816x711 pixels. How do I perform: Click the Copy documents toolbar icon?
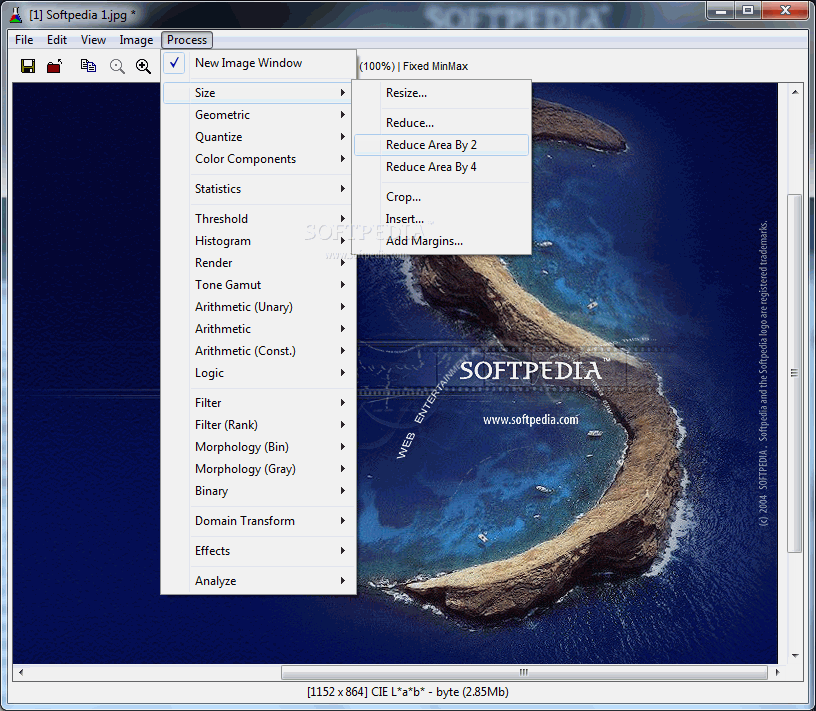(88, 66)
